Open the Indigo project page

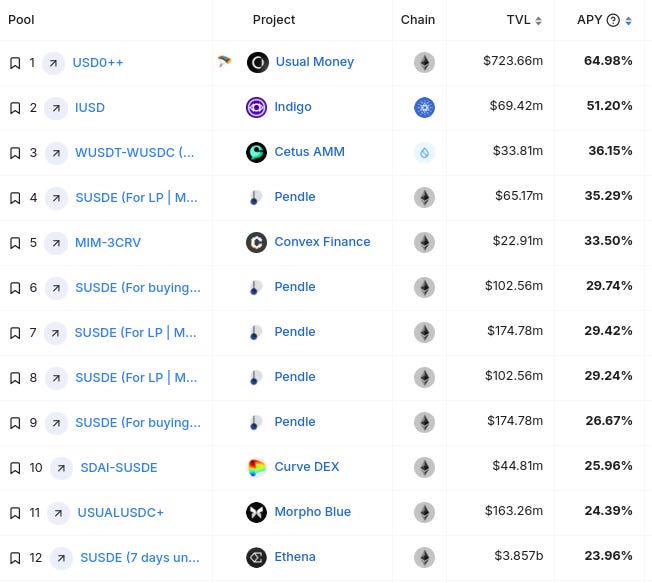click(293, 107)
